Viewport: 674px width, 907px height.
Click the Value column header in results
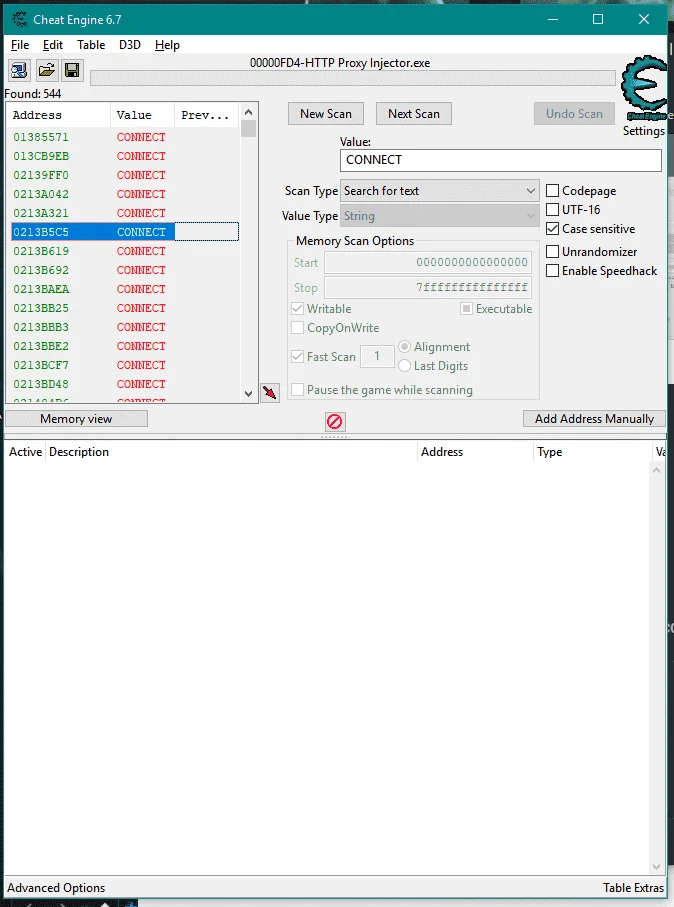[142, 115]
